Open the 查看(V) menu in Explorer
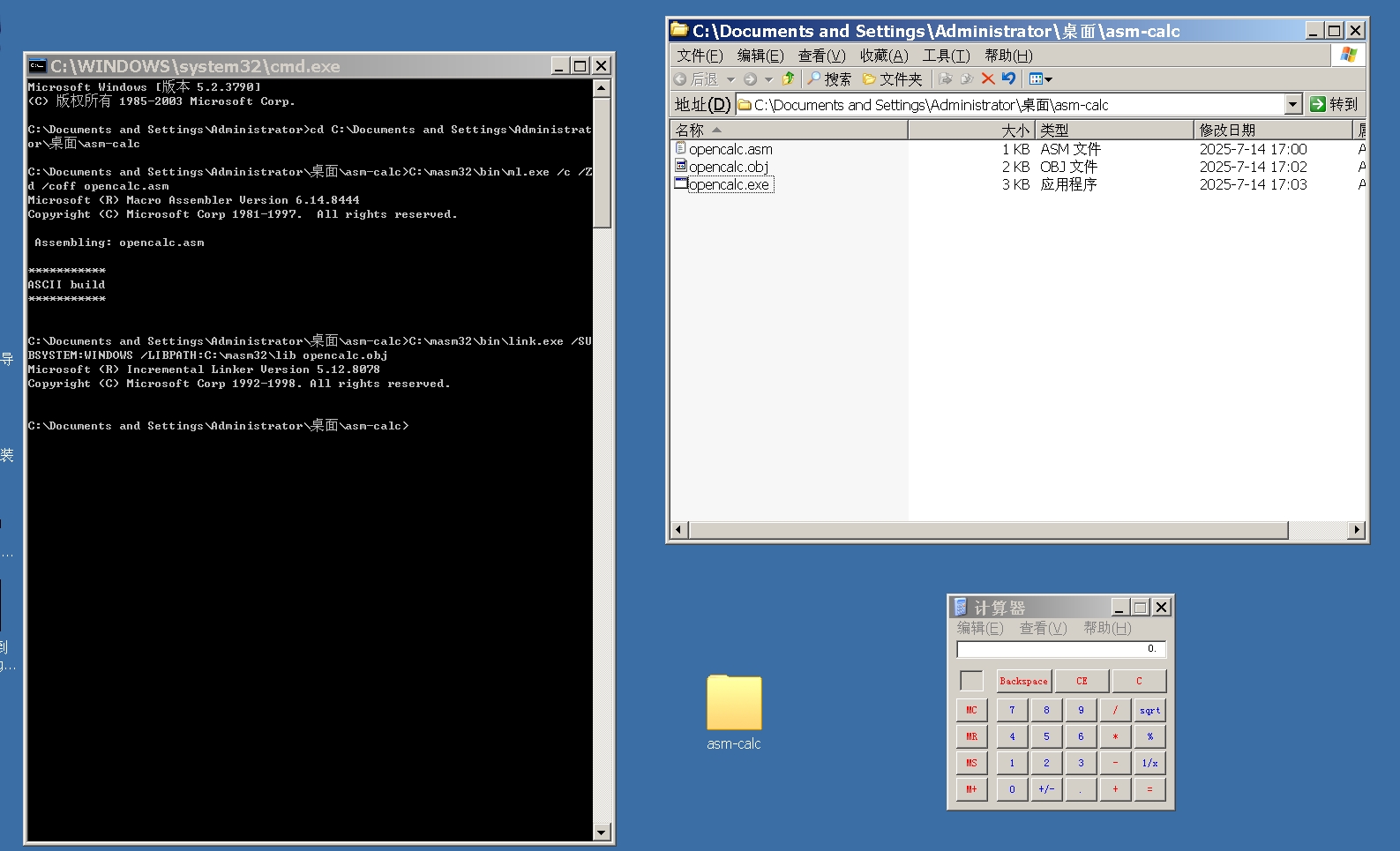Screen dimensions: 1400x851 pos(821,56)
